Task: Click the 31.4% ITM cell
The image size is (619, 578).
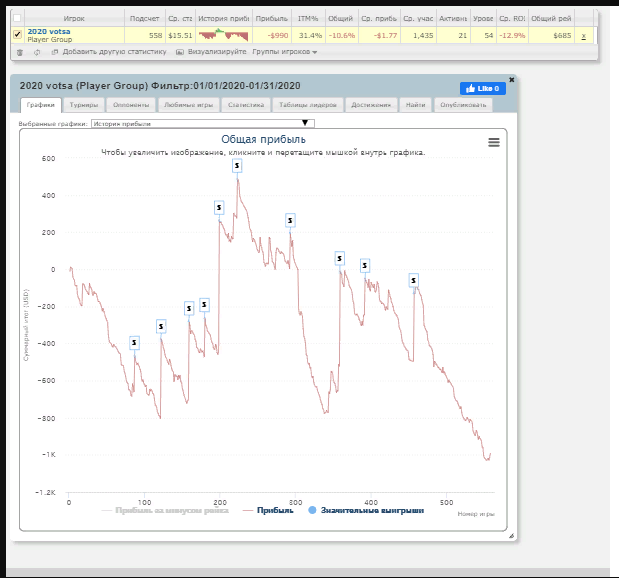Action: [310, 36]
